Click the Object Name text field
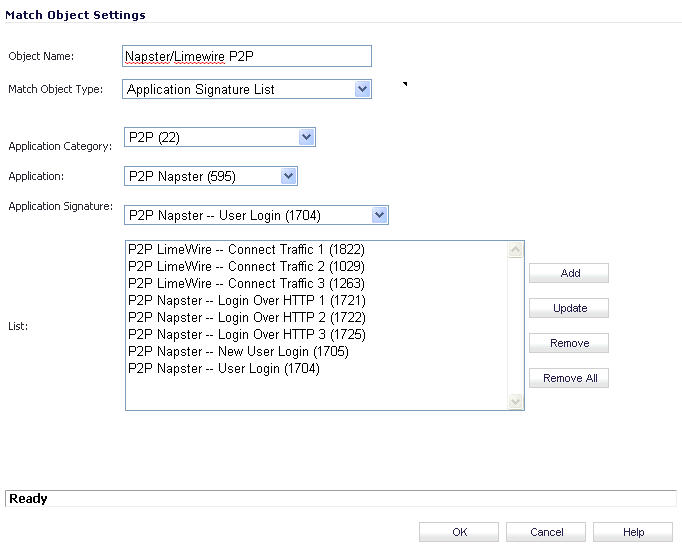 click(x=246, y=56)
